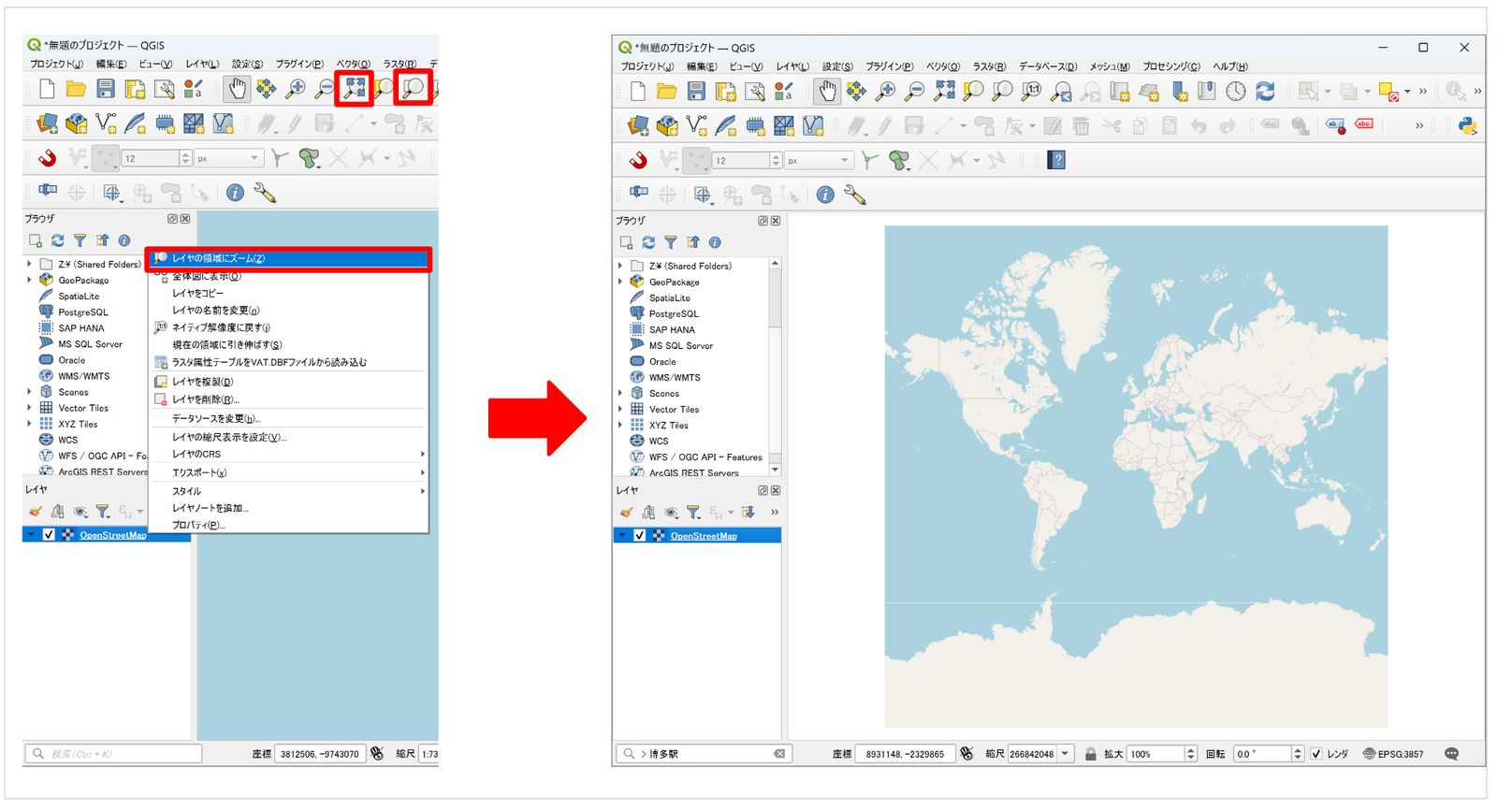Click Zoom In magnifier in left window toolbar
Screen dimensions: 1497x812
296,89
